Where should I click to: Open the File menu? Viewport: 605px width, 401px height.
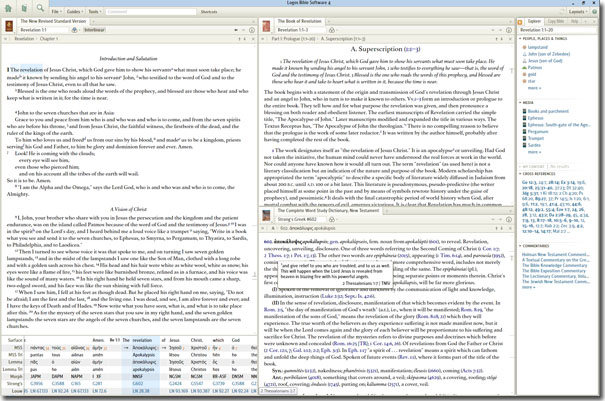56,12
